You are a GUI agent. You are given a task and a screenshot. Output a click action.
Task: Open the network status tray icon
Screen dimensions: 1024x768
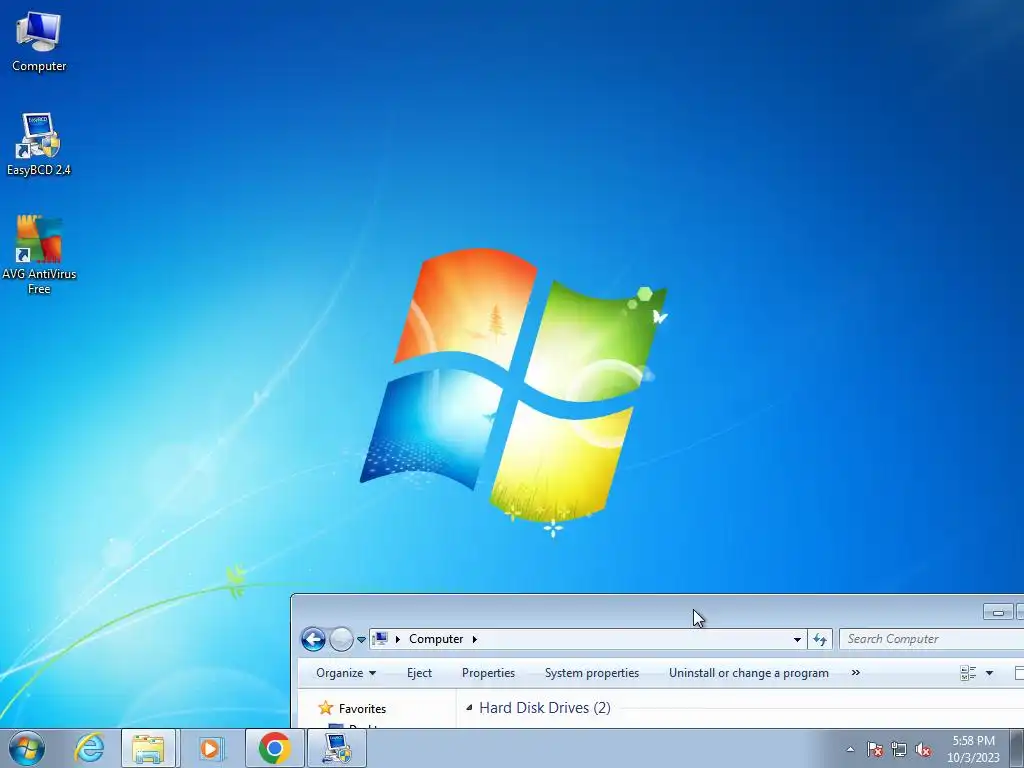899,749
